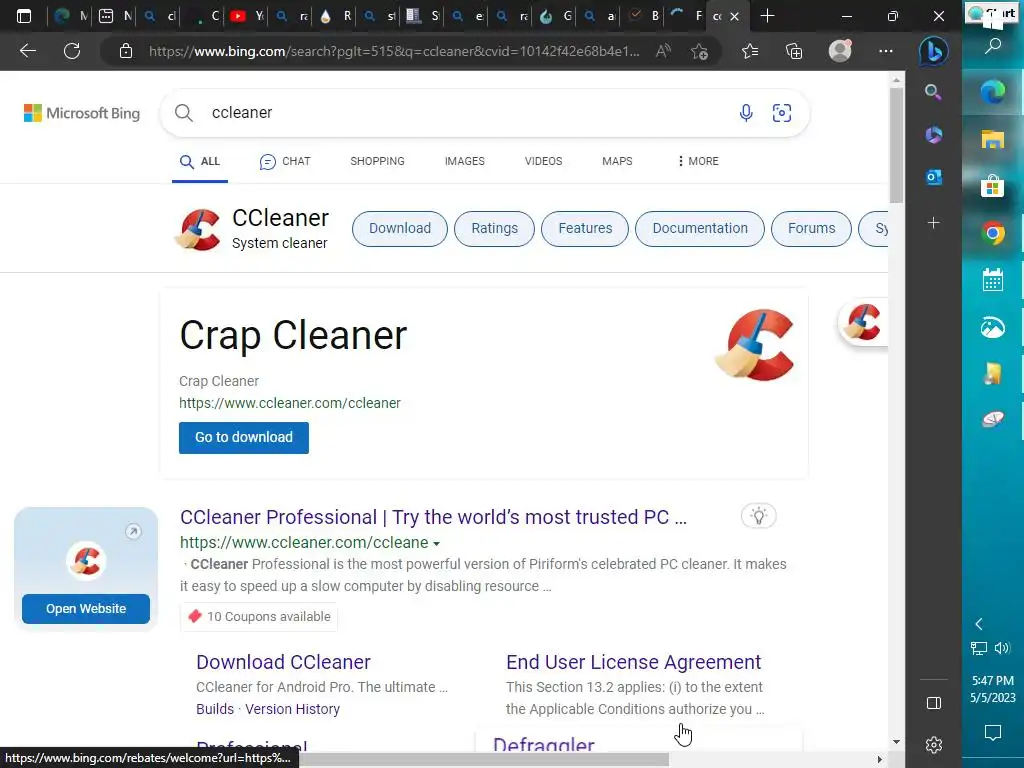This screenshot has height=768, width=1024.
Task: Open the Download CCleaner link
Action: coord(283,662)
